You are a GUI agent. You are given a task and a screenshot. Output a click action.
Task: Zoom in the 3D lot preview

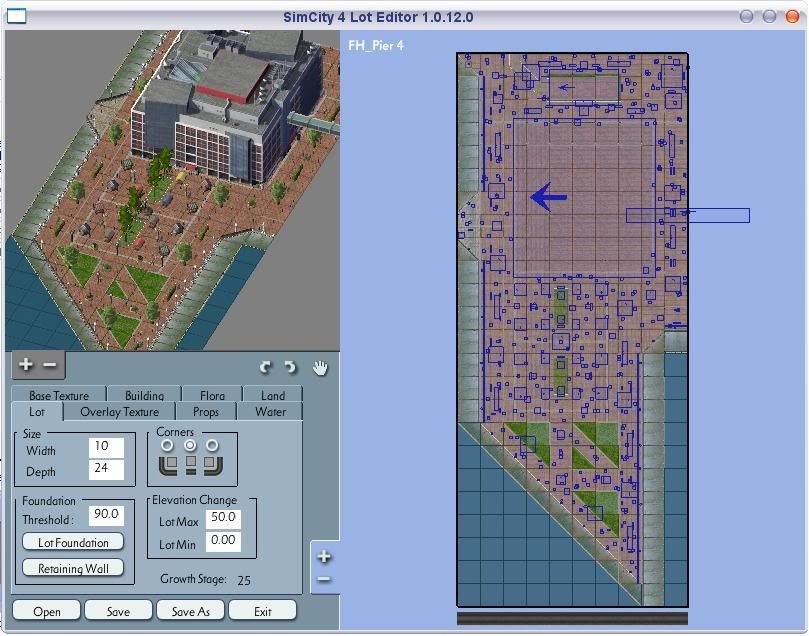(x=25, y=365)
